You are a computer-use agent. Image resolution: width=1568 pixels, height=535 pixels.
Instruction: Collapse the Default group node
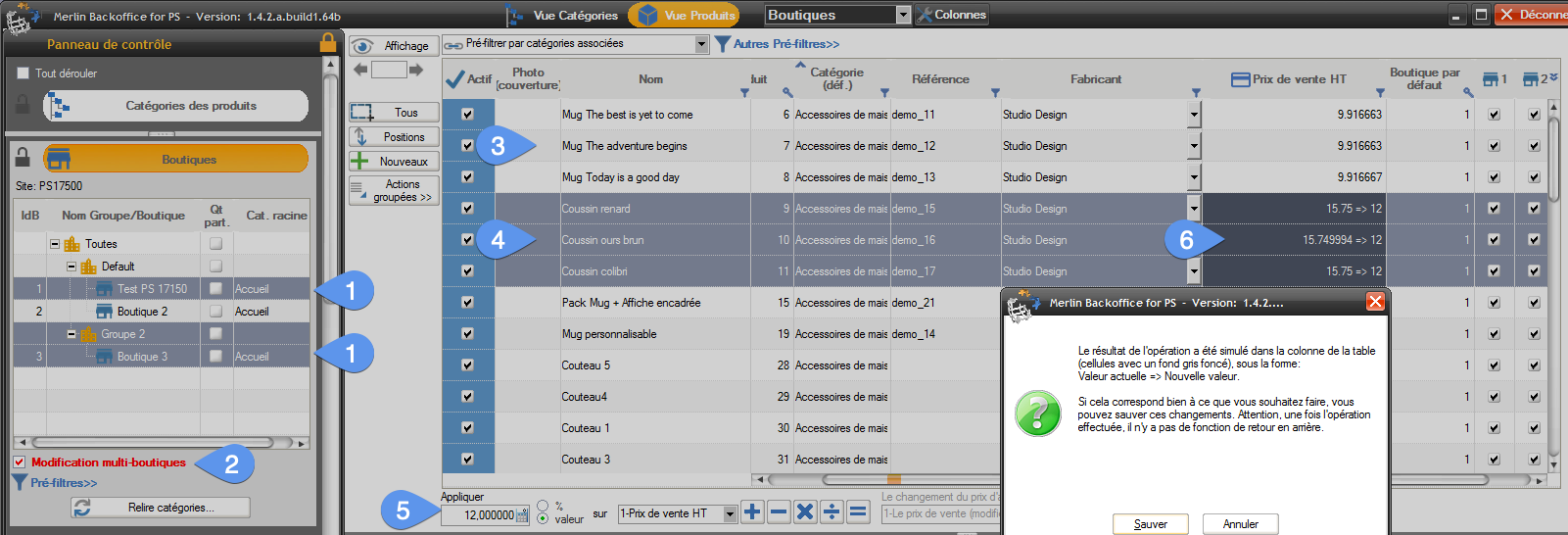(71, 267)
